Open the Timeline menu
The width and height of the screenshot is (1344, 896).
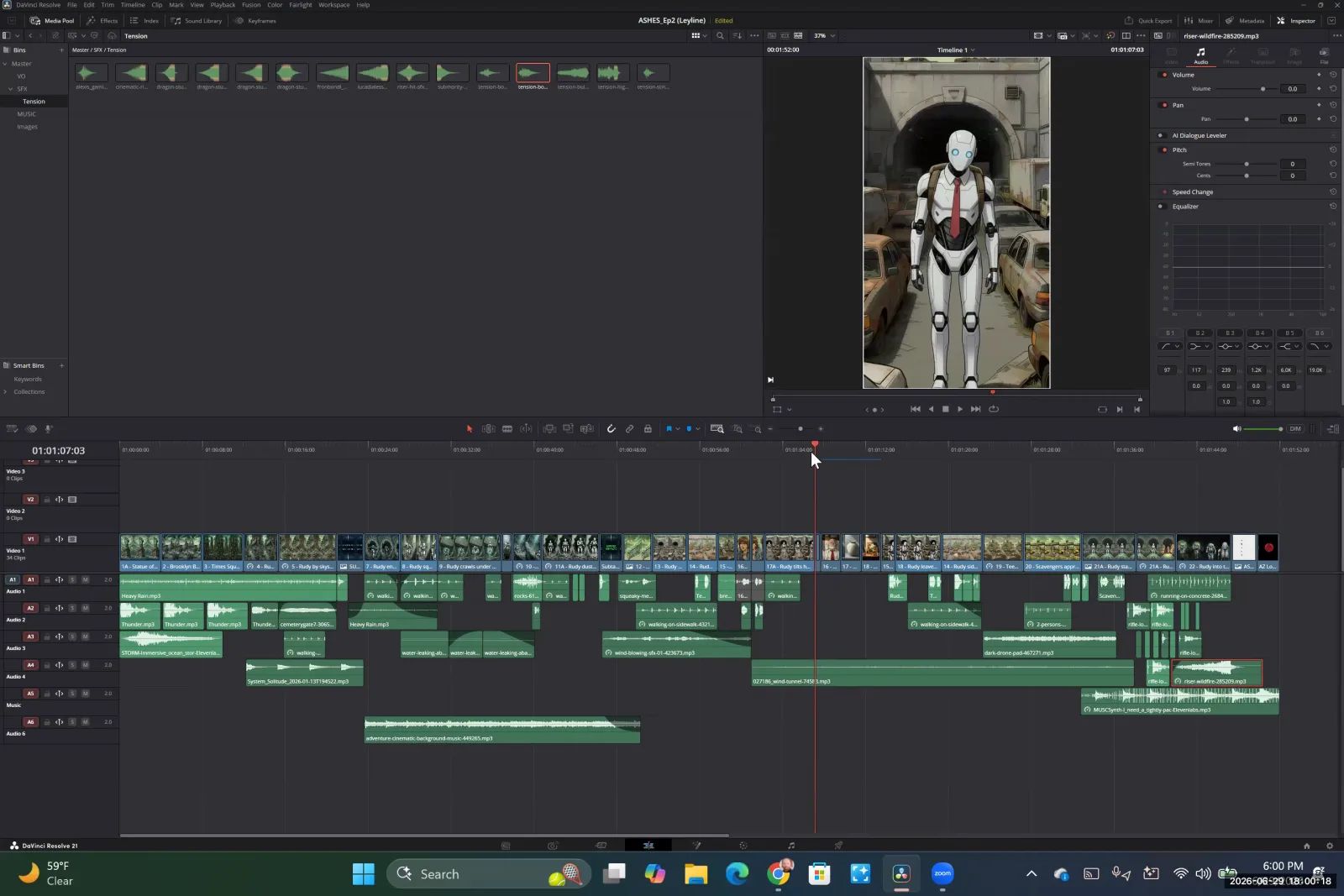pyautogui.click(x=133, y=5)
